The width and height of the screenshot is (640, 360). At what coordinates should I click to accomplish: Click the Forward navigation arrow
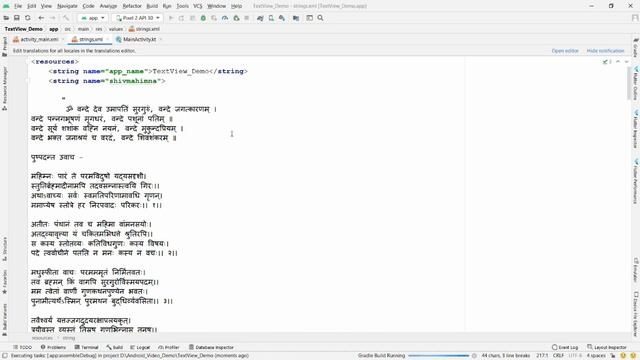pos(53,18)
